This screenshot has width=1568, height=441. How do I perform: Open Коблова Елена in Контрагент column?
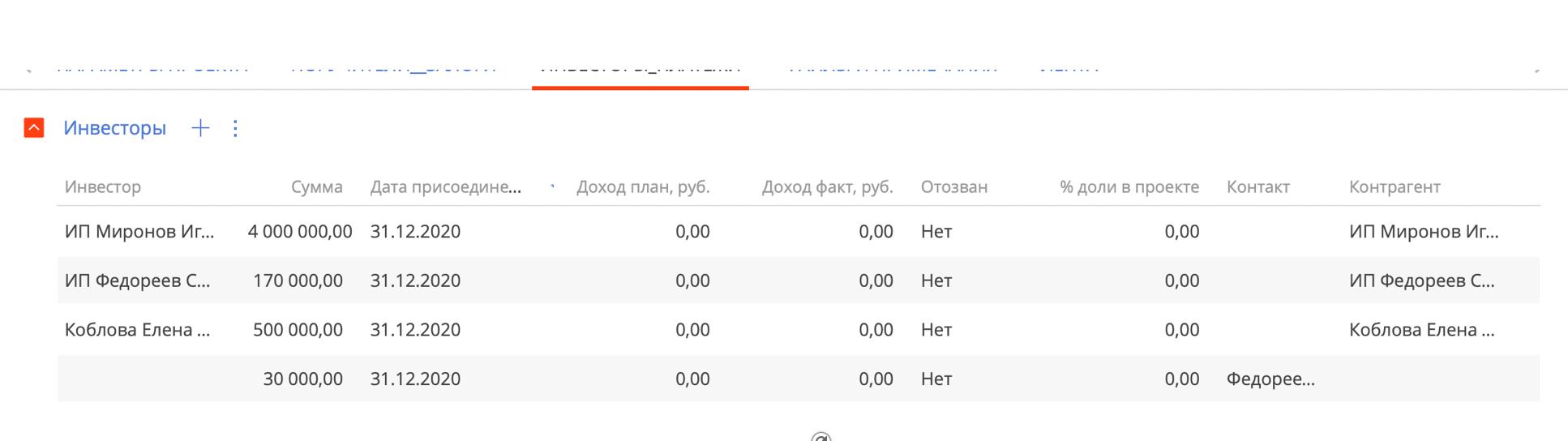coord(1422,330)
